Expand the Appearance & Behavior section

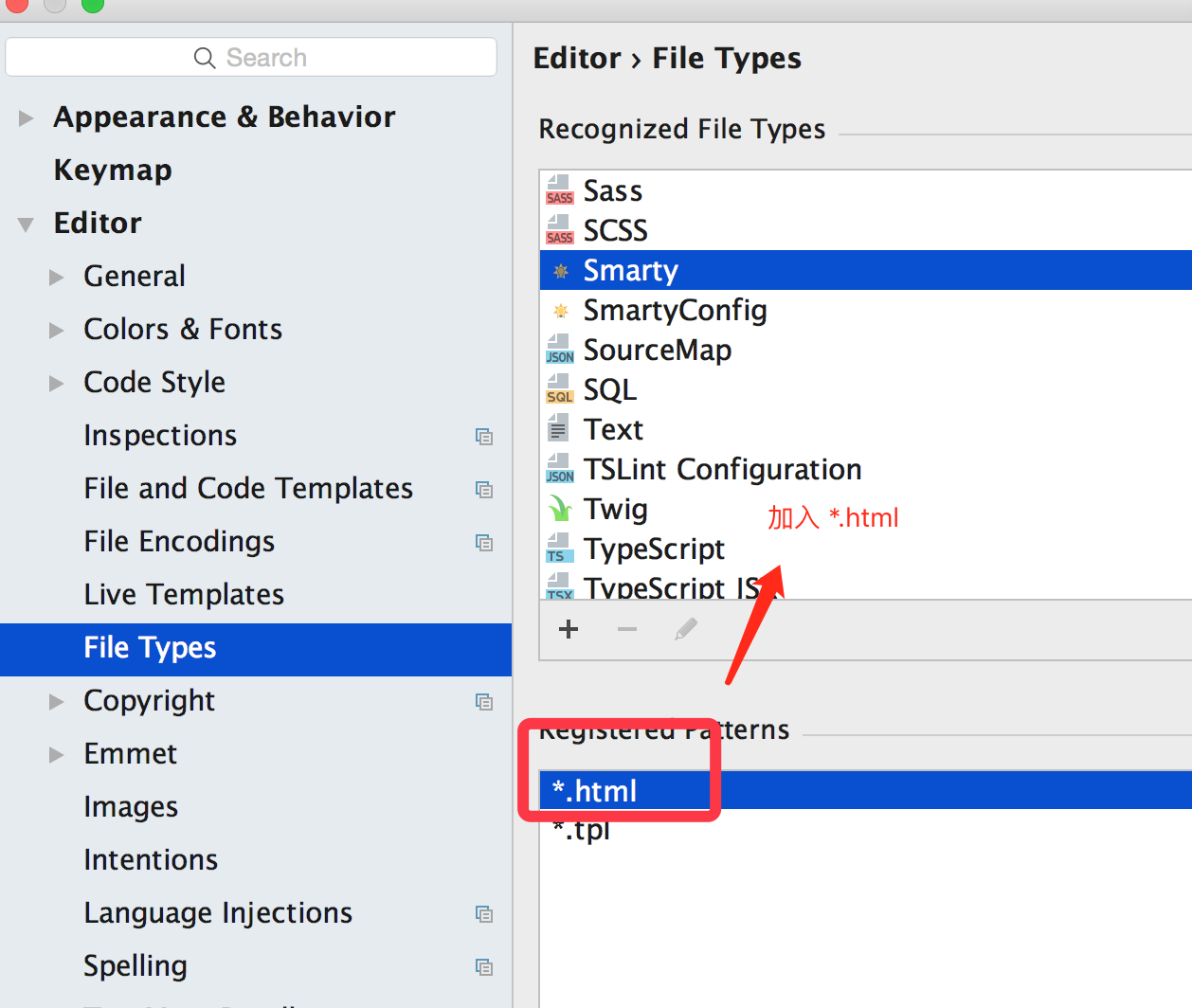(27, 118)
